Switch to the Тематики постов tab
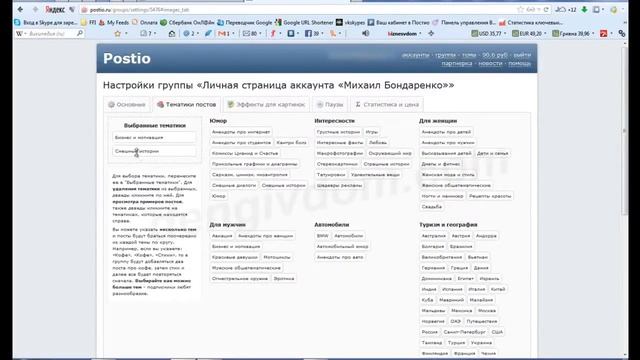 click(x=187, y=104)
